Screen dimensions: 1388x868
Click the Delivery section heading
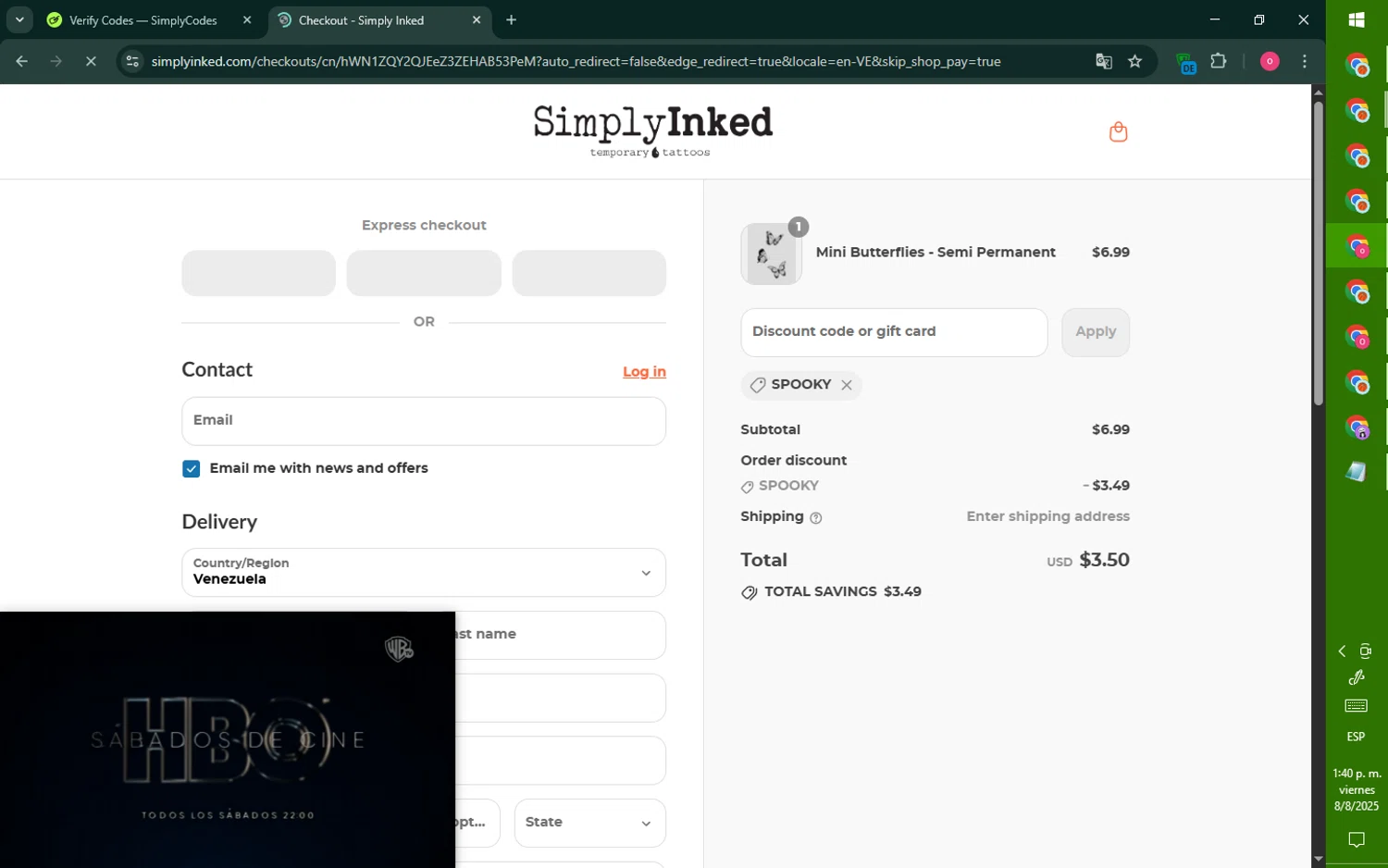point(219,522)
